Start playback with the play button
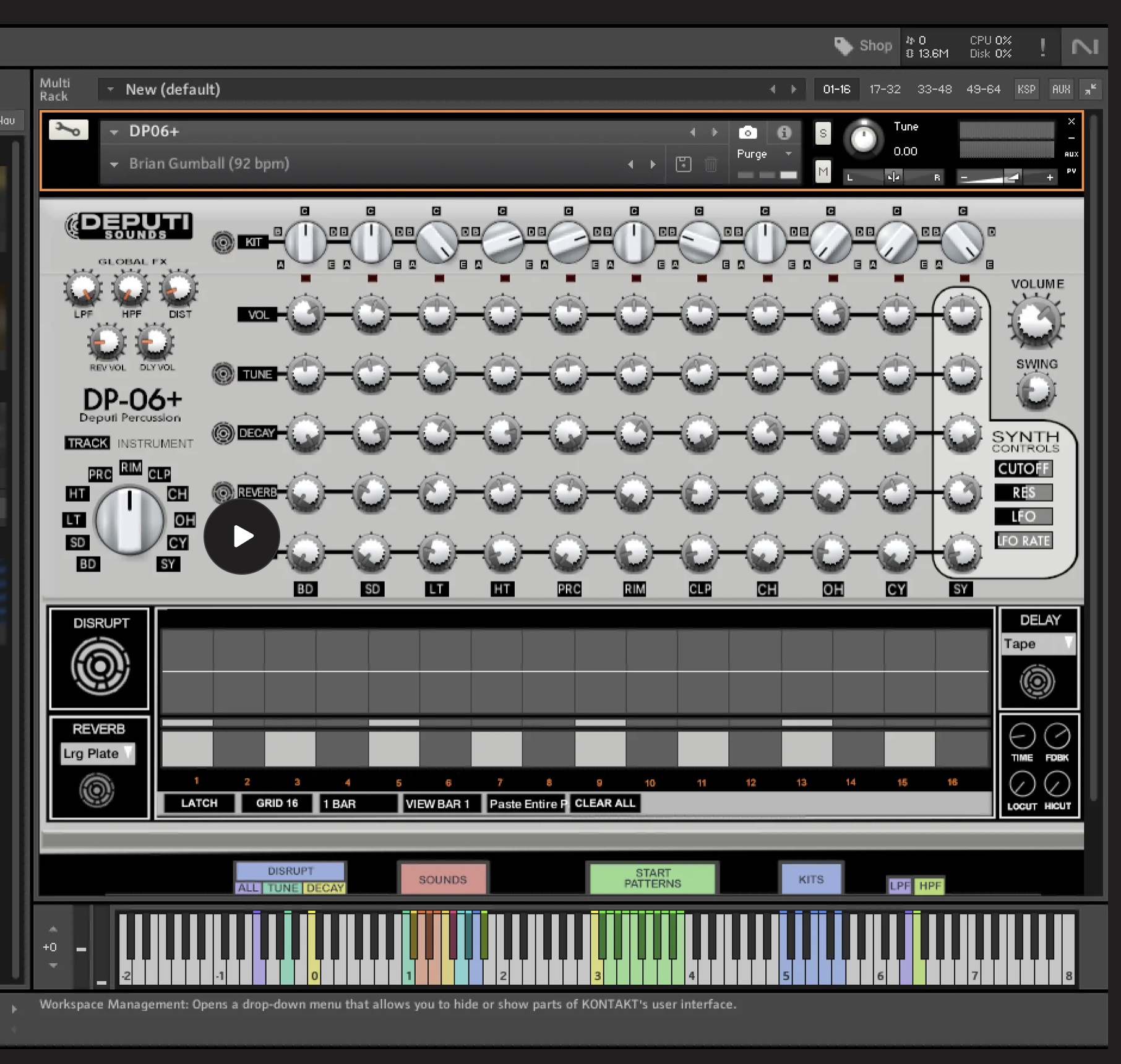 [242, 536]
